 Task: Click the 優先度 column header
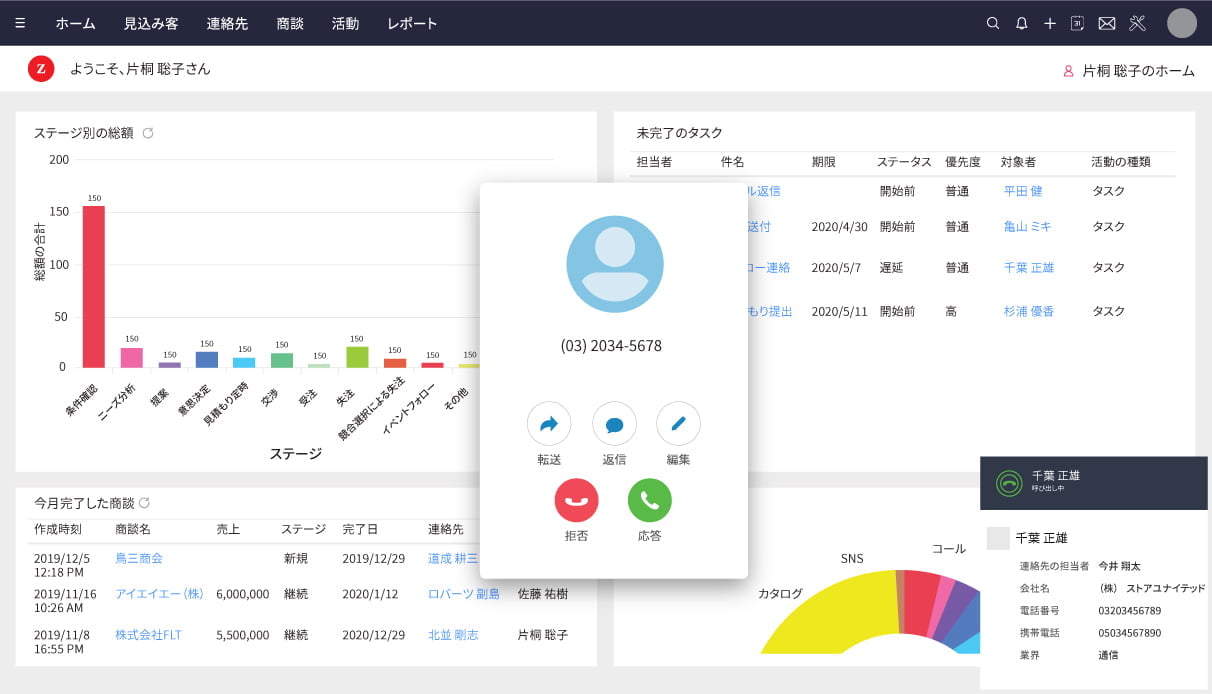tap(963, 162)
